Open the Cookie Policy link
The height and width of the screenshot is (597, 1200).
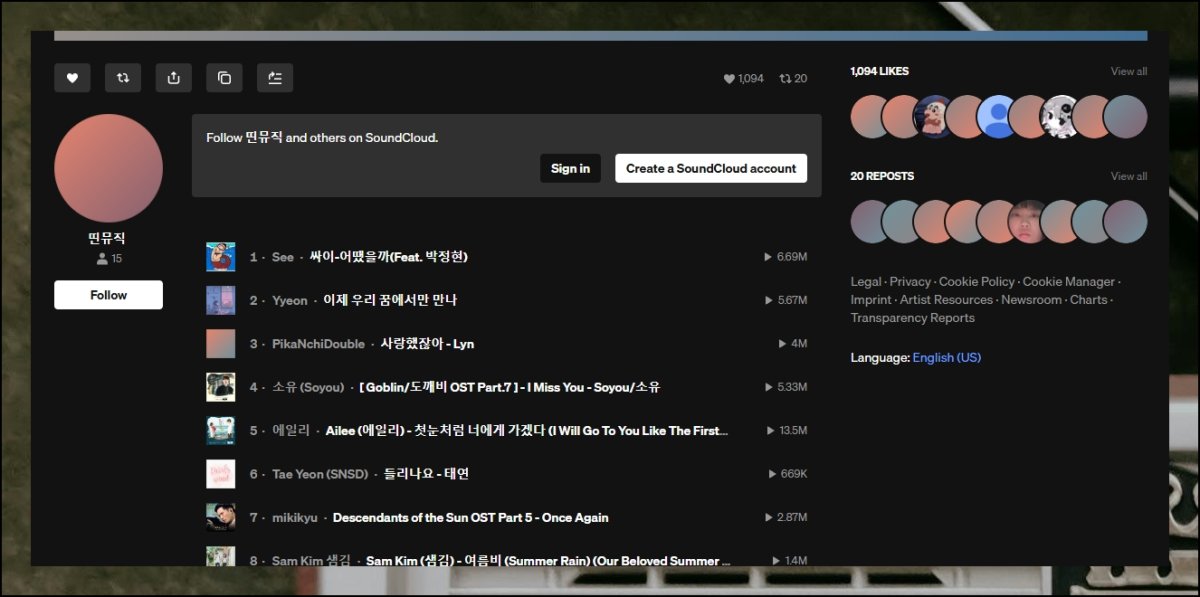click(x=976, y=282)
